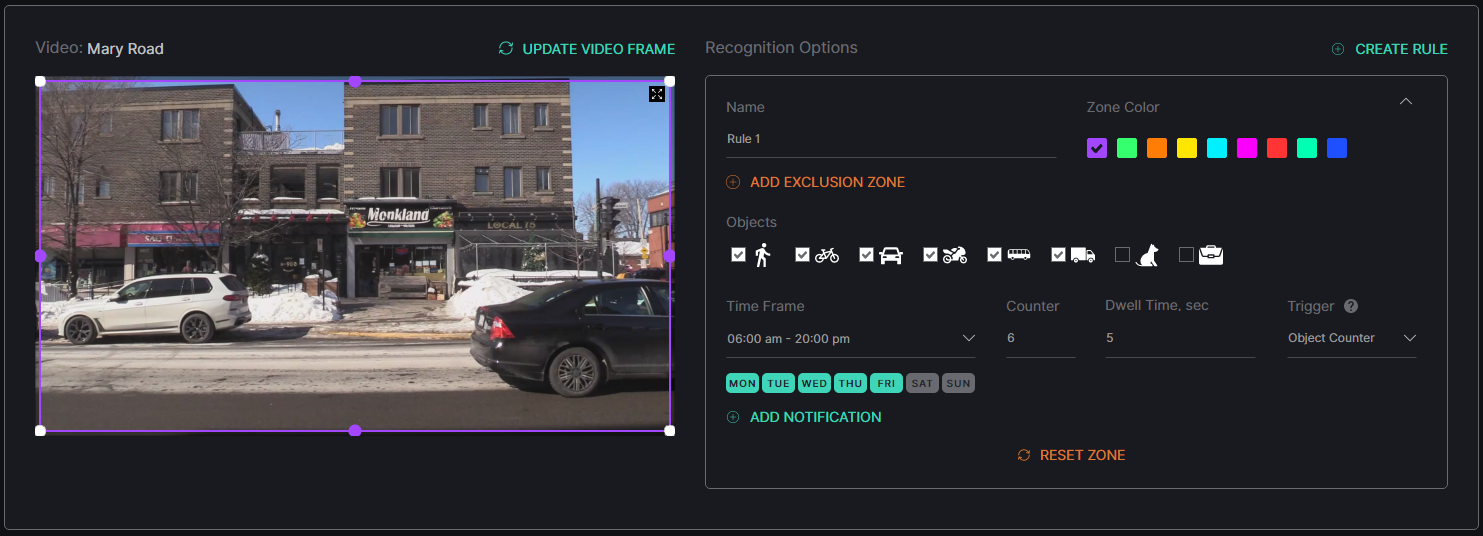This screenshot has height=536, width=1483.
Task: Open the Trigger Object Counter dropdown
Action: pos(1352,338)
